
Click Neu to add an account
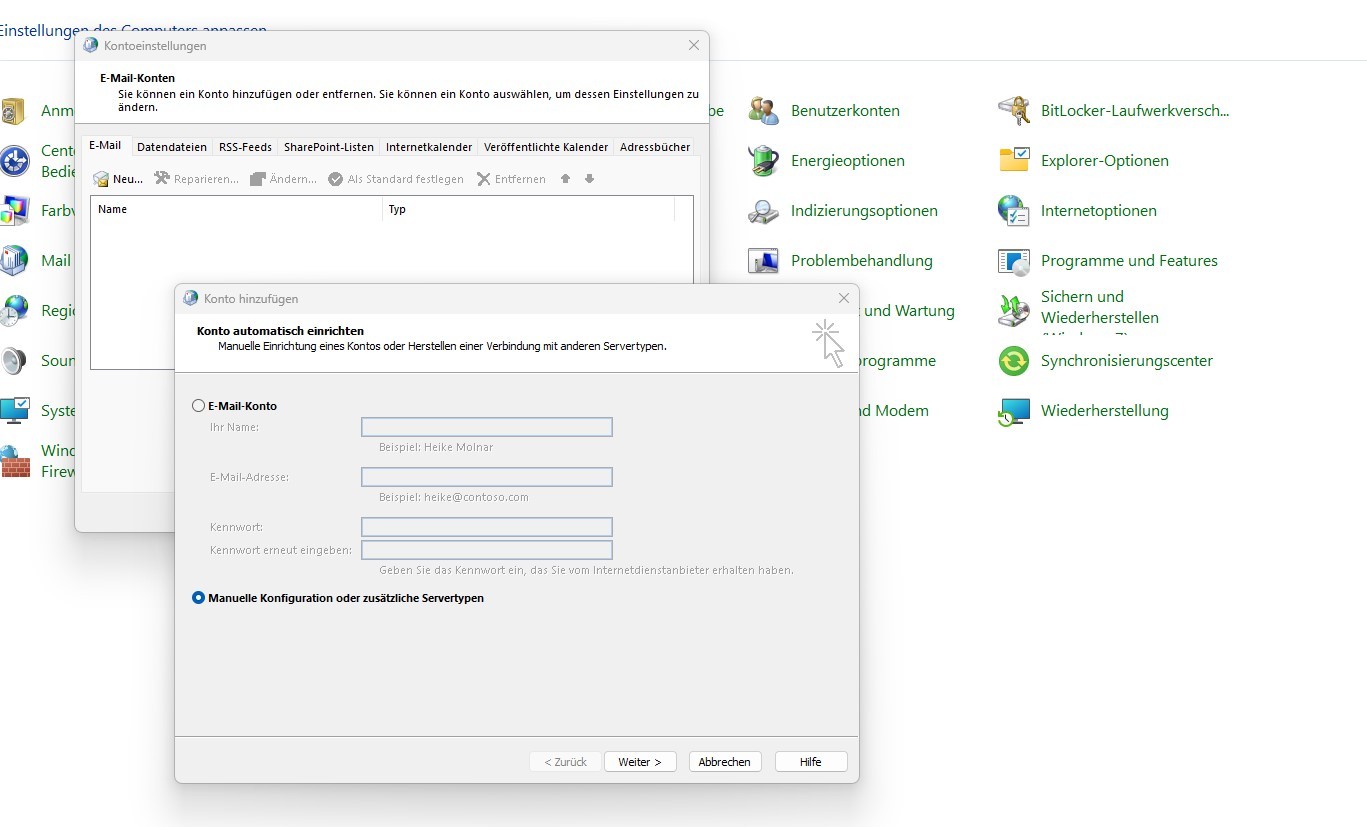(118, 179)
